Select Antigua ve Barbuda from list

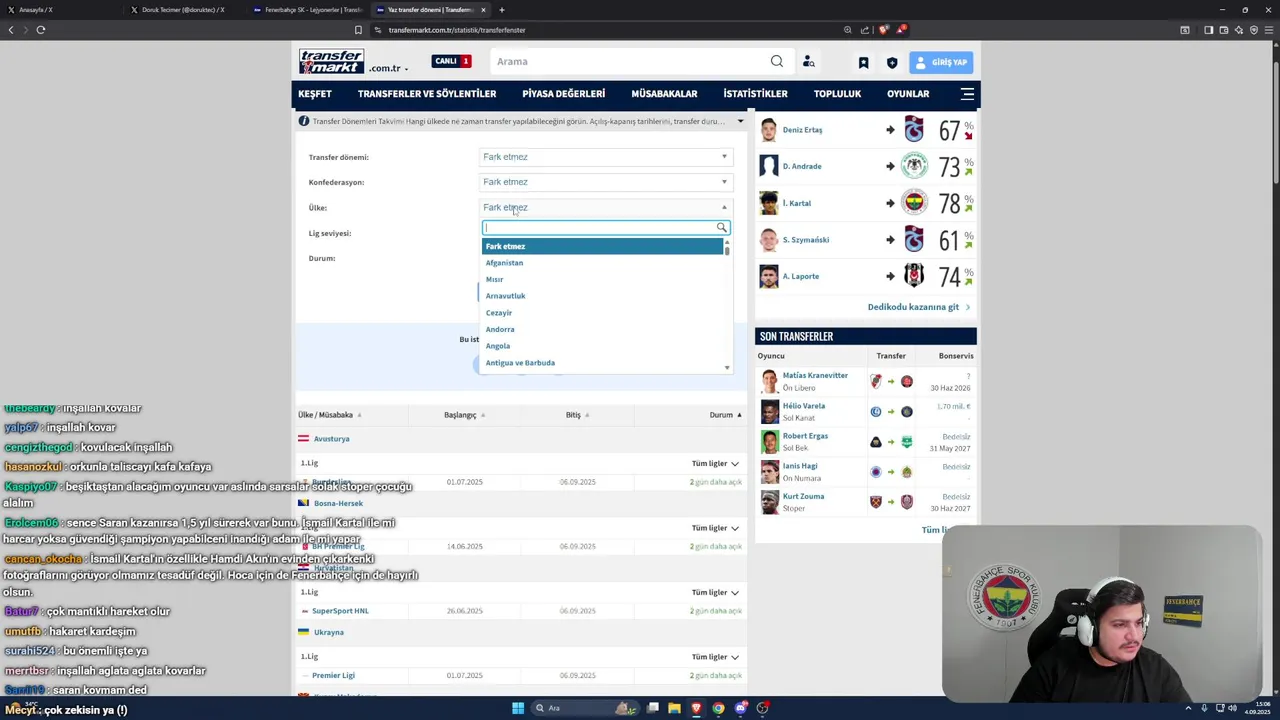[x=603, y=363]
